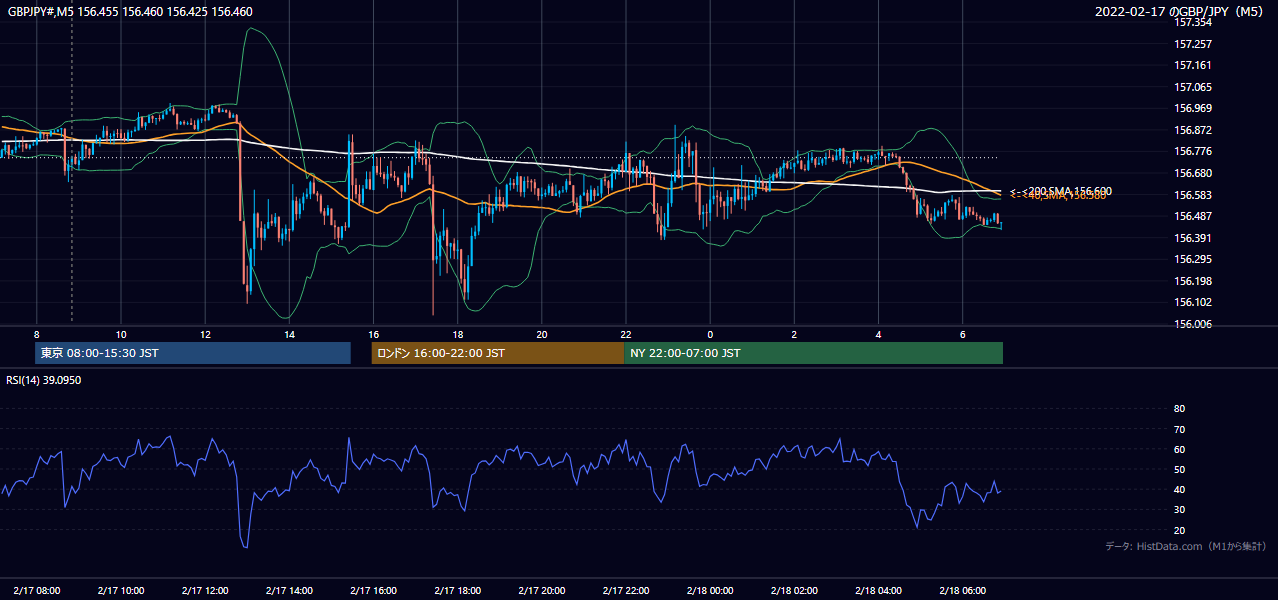Click price level 156.969 on the axis
This screenshot has height=600, width=1278.
tap(1193, 109)
